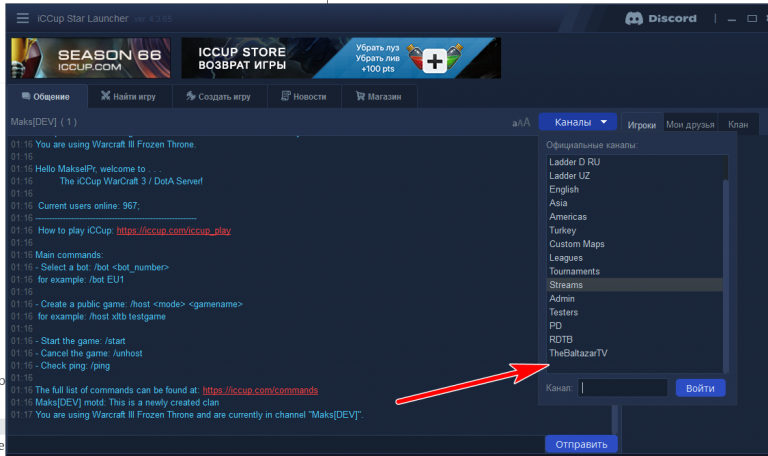This screenshot has height=456, width=768.
Task: Select the TheBaltazarTV channel
Action: [x=635, y=353]
